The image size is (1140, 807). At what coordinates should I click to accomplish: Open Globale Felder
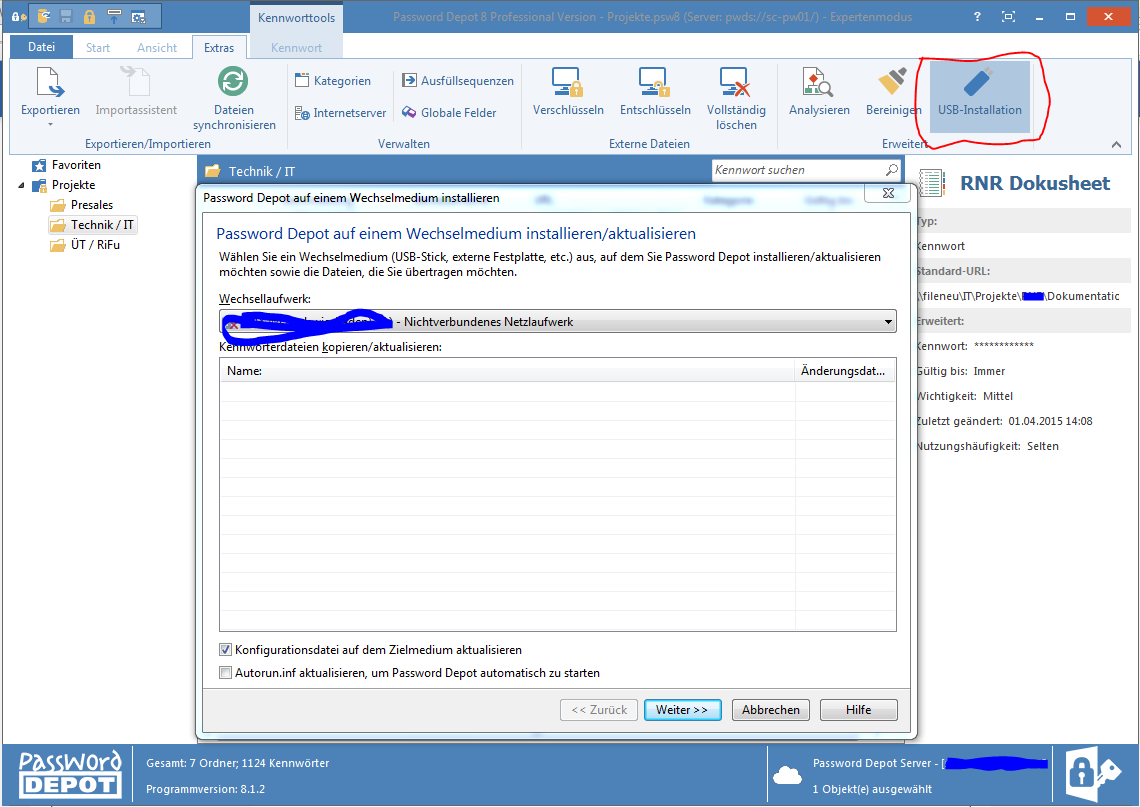click(x=449, y=113)
